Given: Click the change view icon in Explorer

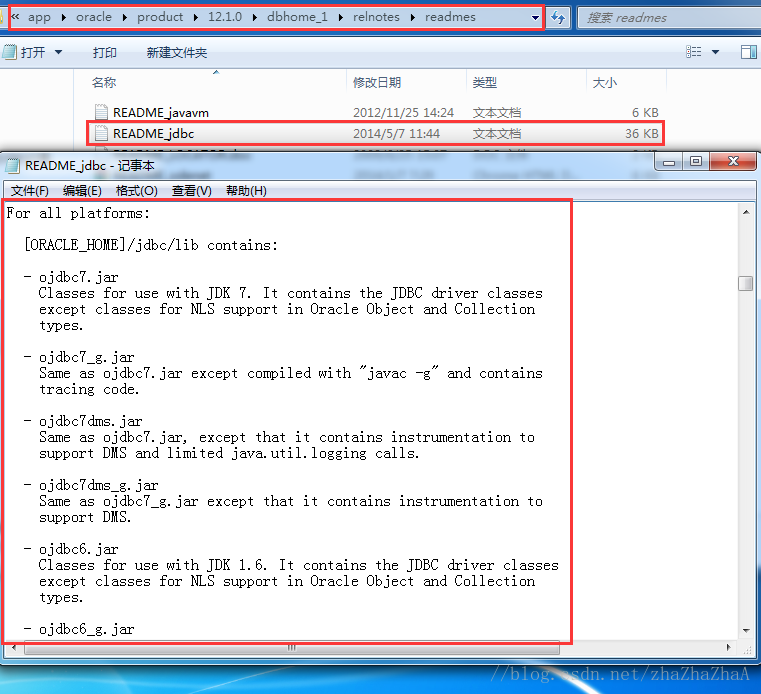Looking at the screenshot, I should point(694,52).
